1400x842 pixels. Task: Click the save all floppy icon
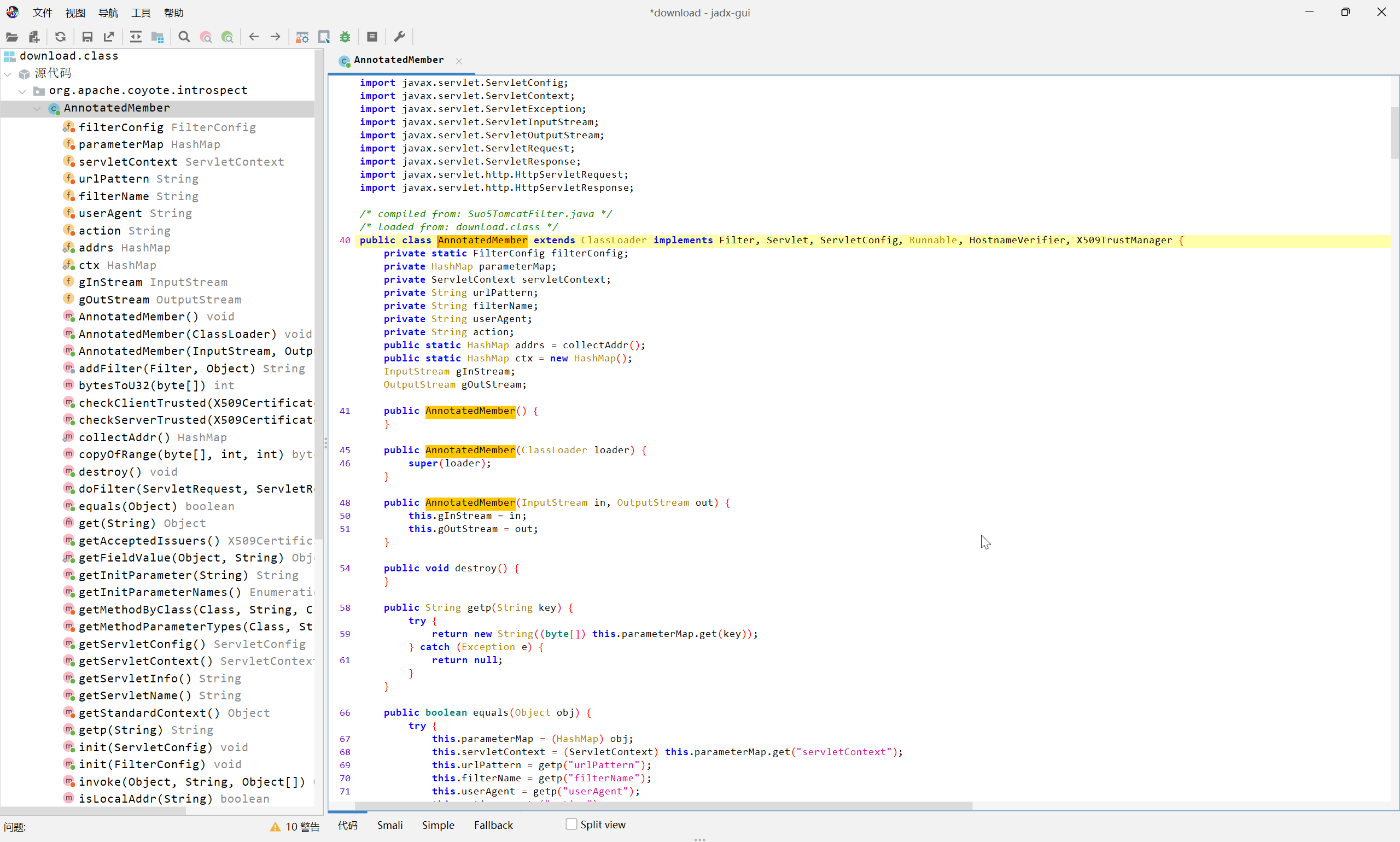[87, 37]
